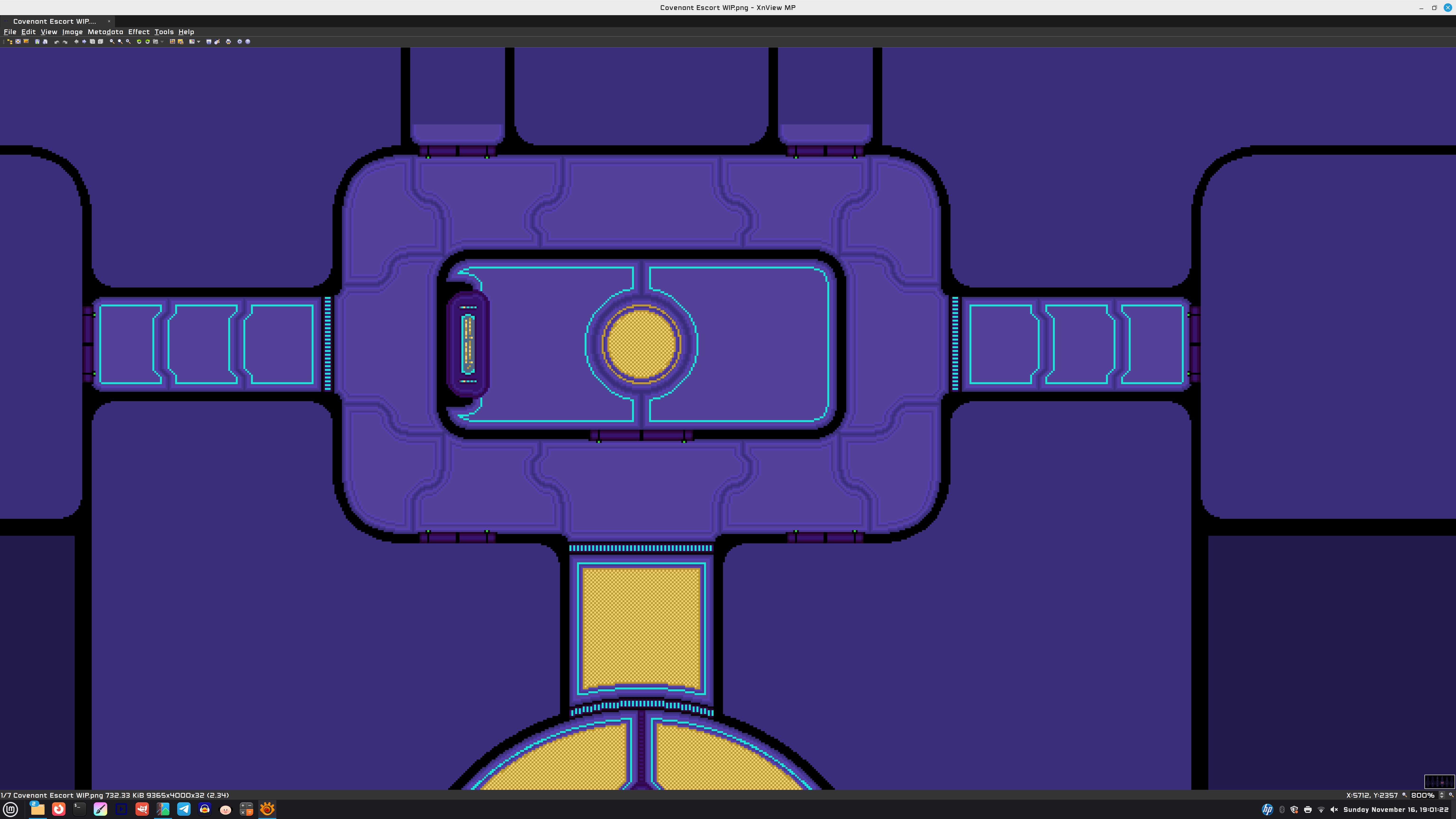1456x819 pixels.
Task: Click status bar zoom out magnifier
Action: coord(1405,795)
